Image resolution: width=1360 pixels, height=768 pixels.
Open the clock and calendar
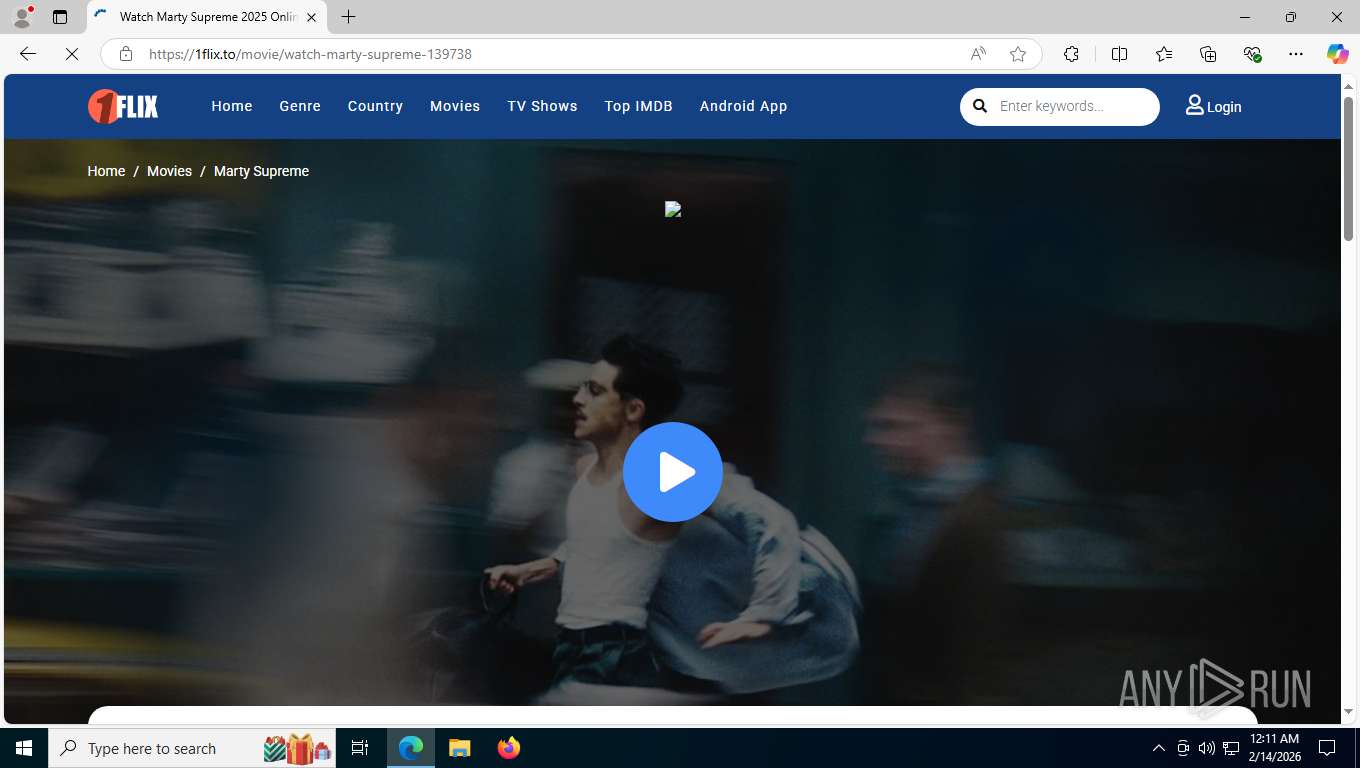click(1274, 748)
